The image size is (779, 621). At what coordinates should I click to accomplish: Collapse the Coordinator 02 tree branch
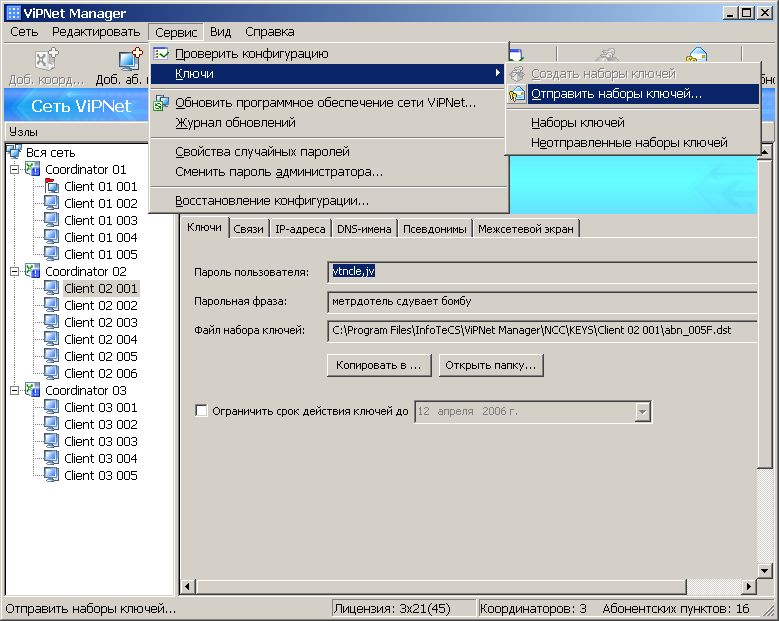[14, 271]
